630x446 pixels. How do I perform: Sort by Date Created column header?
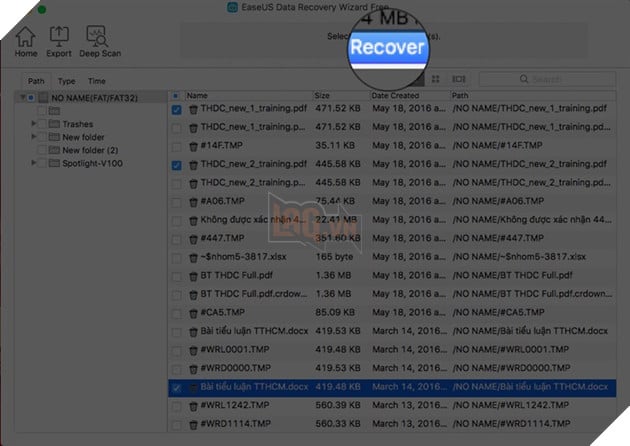click(x=409, y=96)
